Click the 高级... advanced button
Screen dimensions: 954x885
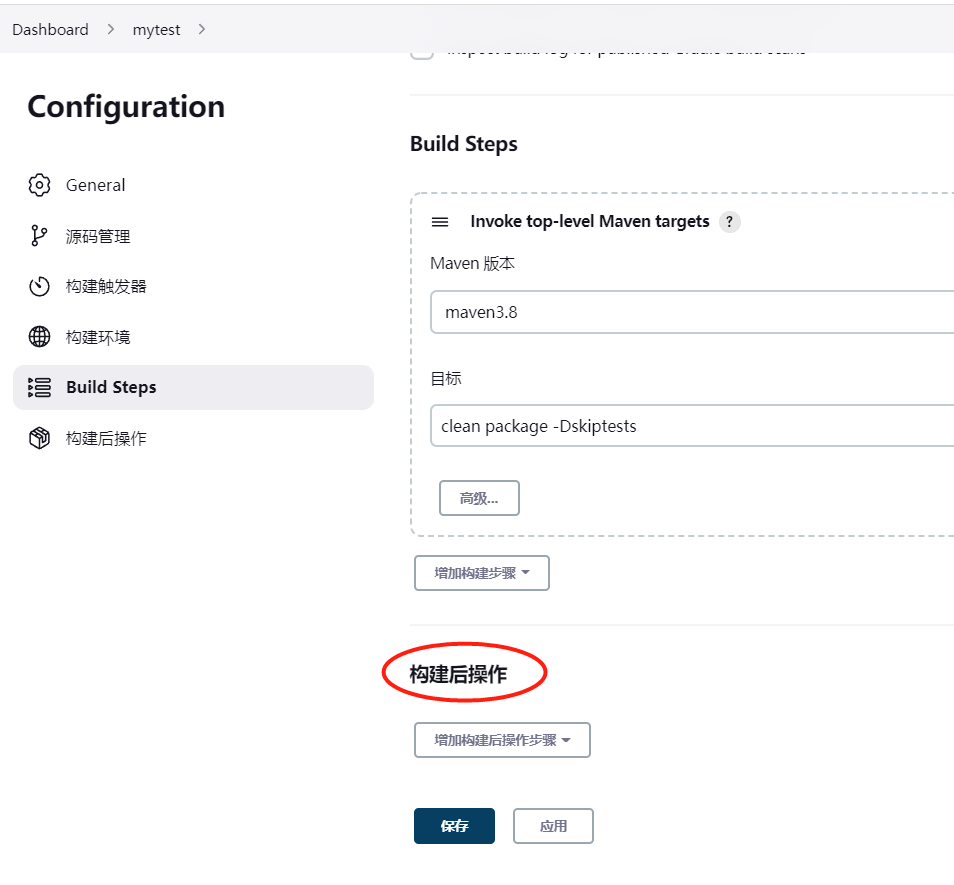(479, 498)
